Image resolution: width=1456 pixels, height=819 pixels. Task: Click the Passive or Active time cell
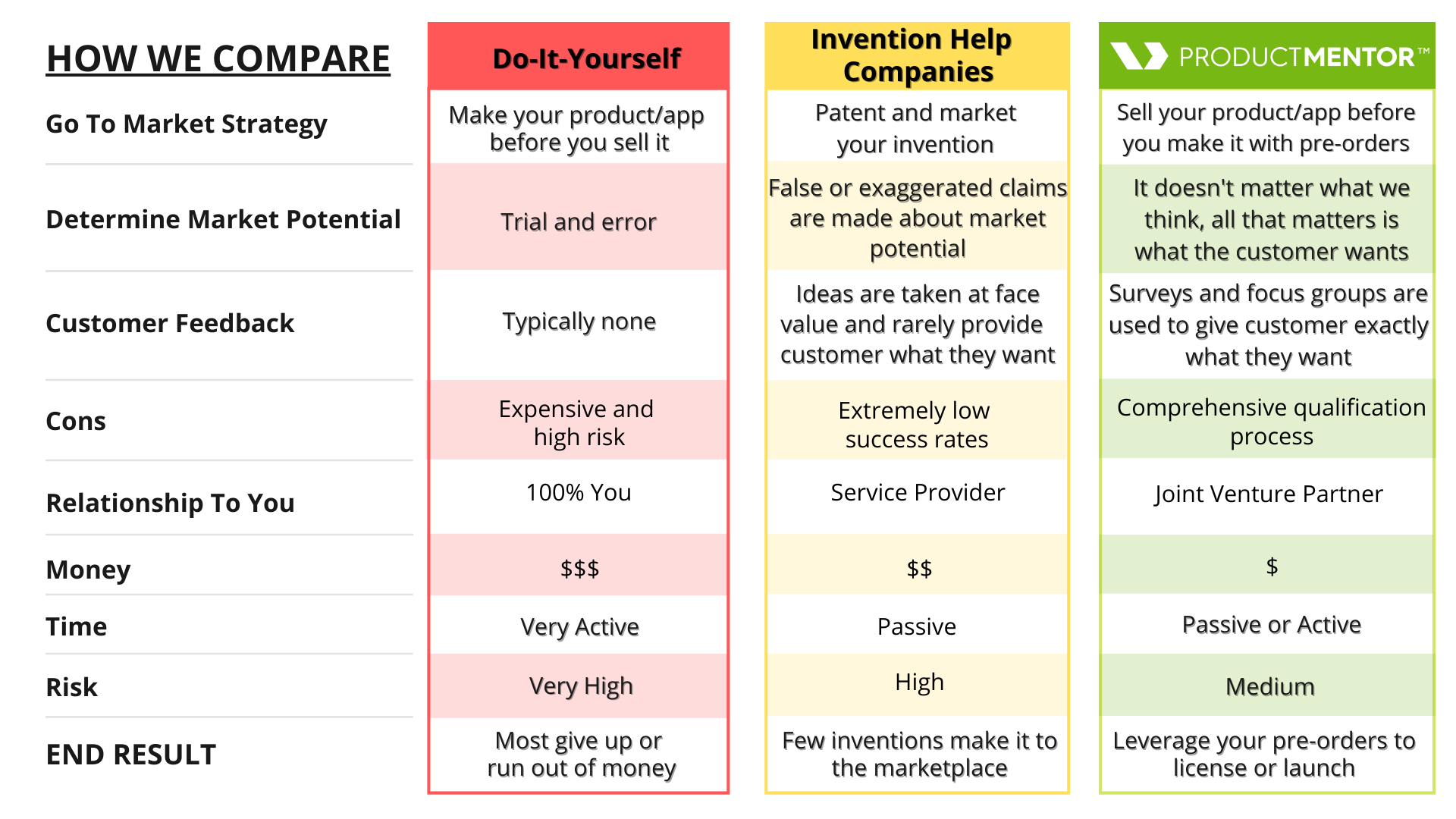click(x=1272, y=624)
